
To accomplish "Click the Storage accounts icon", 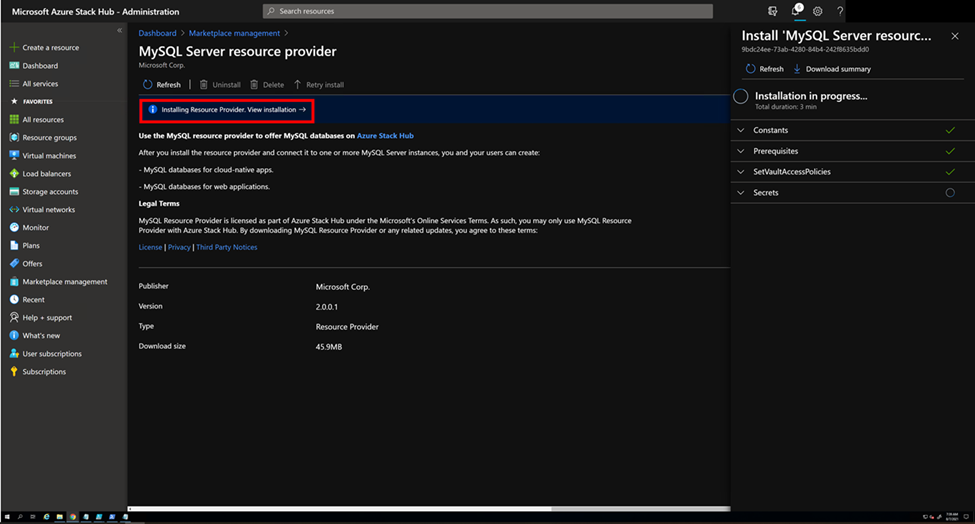I will [14, 191].
